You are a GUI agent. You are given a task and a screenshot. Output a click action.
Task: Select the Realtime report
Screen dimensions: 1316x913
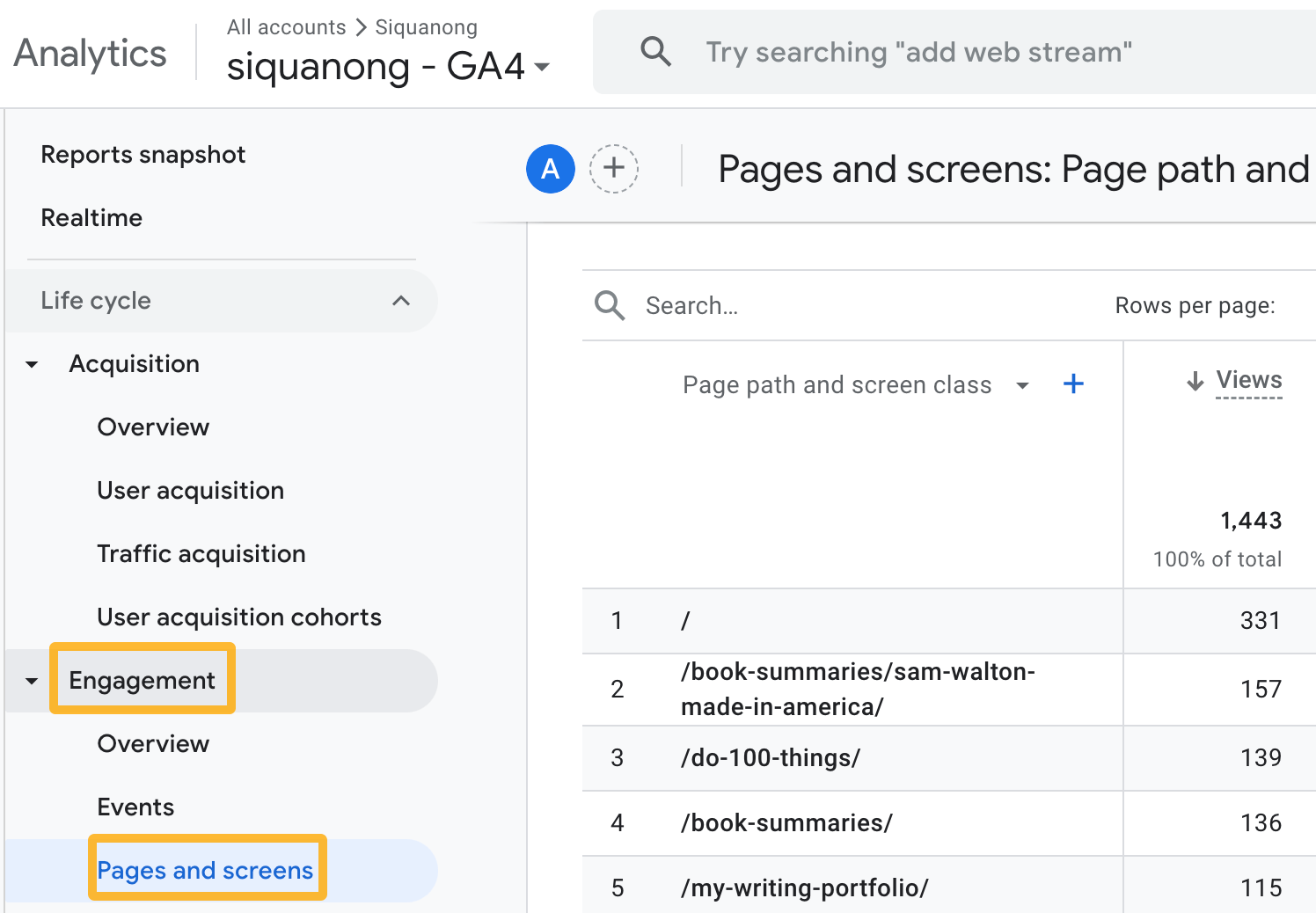(x=91, y=217)
